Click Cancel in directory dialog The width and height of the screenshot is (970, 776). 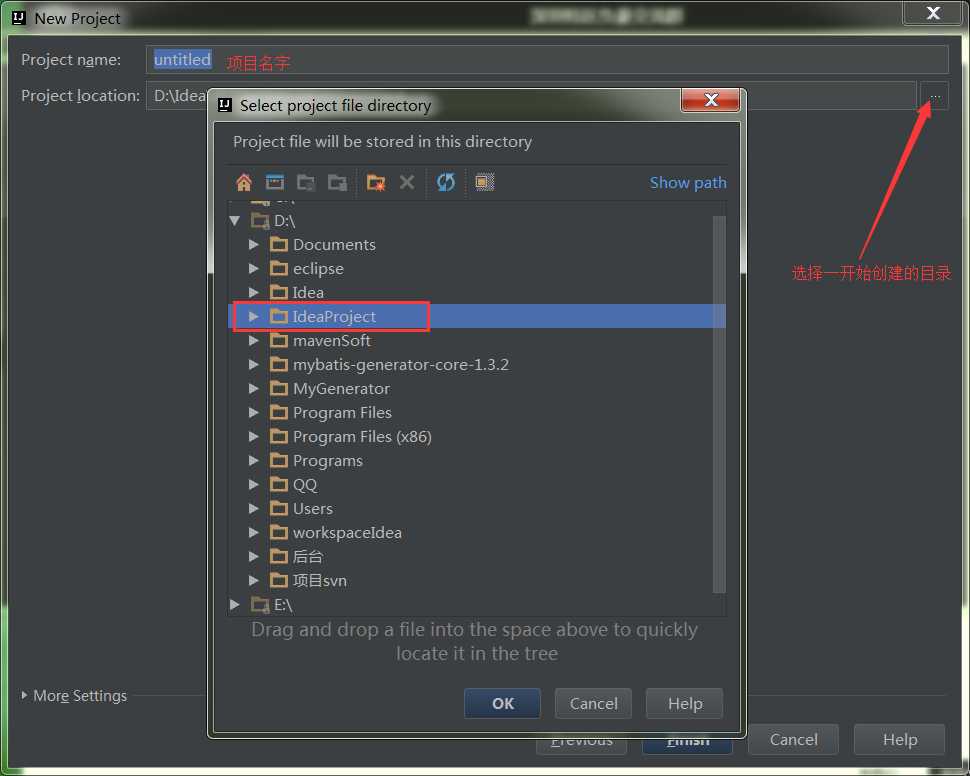point(593,704)
